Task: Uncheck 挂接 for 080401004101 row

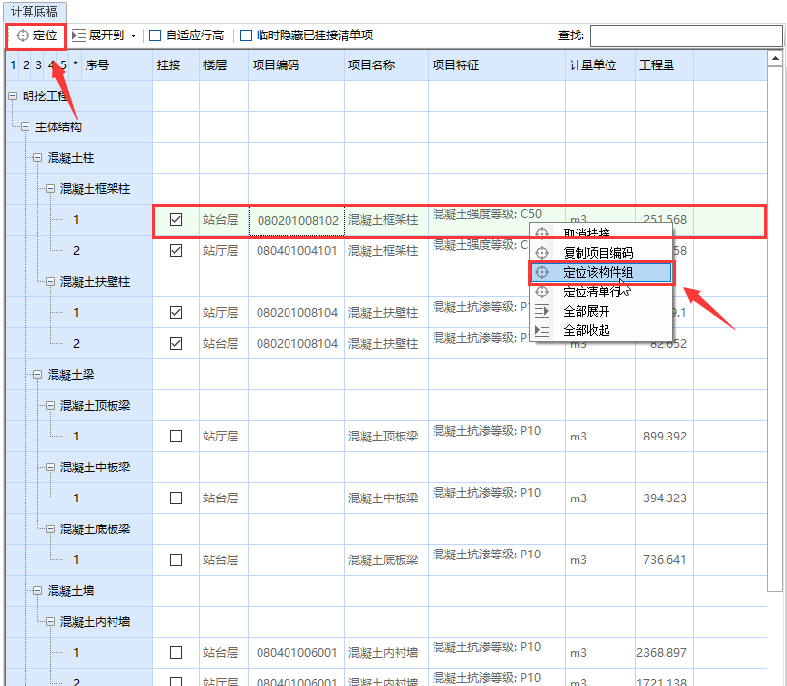Action: pyautogui.click(x=176, y=250)
